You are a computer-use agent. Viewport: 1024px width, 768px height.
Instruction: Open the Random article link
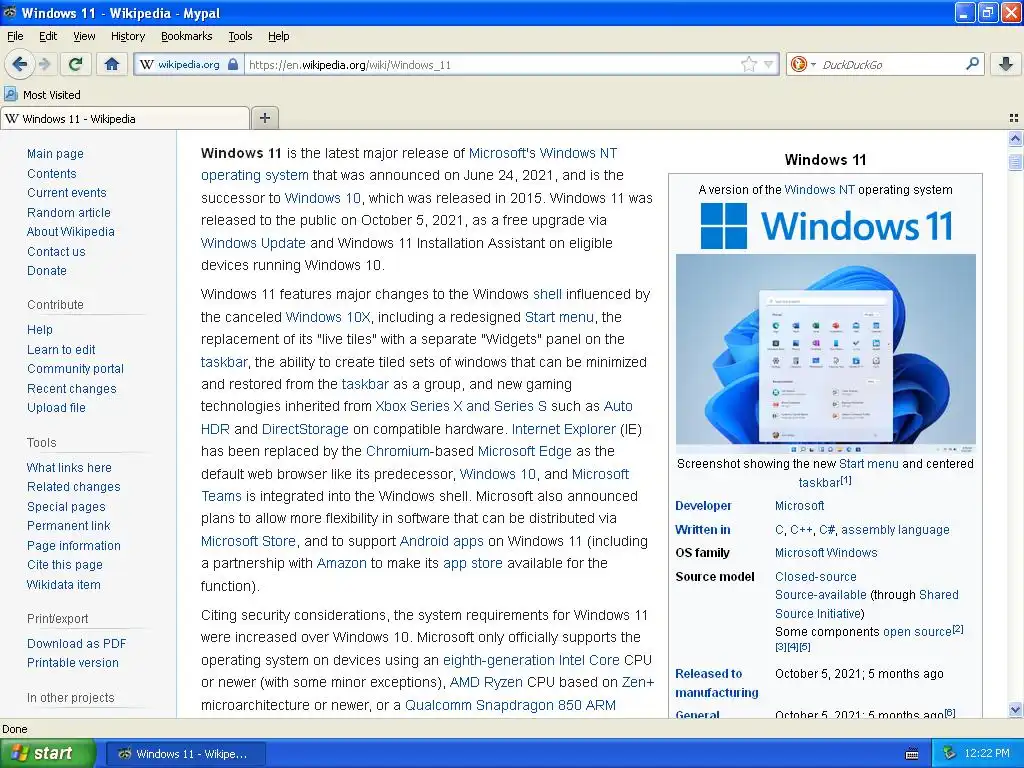click(69, 212)
